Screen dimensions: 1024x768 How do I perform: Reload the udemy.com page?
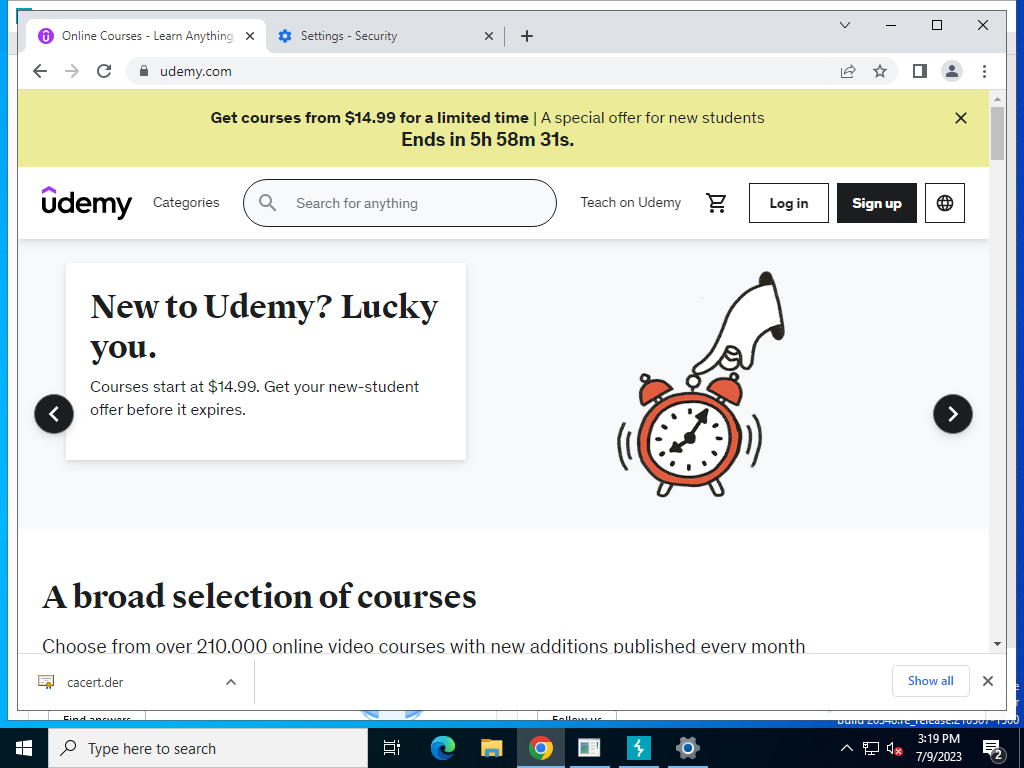click(104, 71)
